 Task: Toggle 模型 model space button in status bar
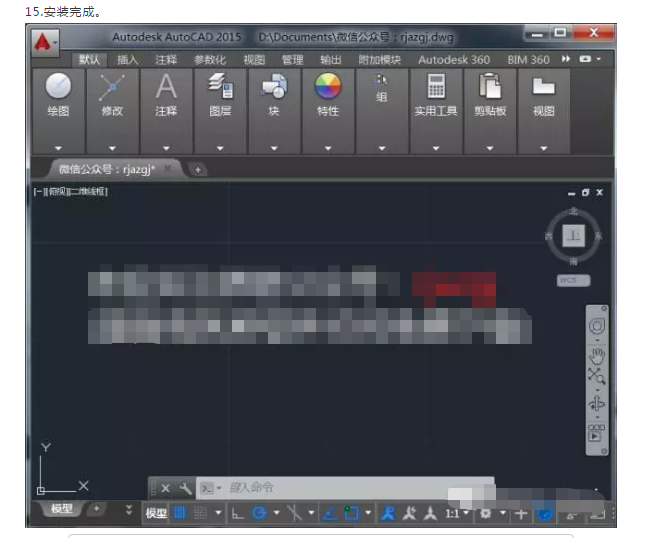point(156,513)
